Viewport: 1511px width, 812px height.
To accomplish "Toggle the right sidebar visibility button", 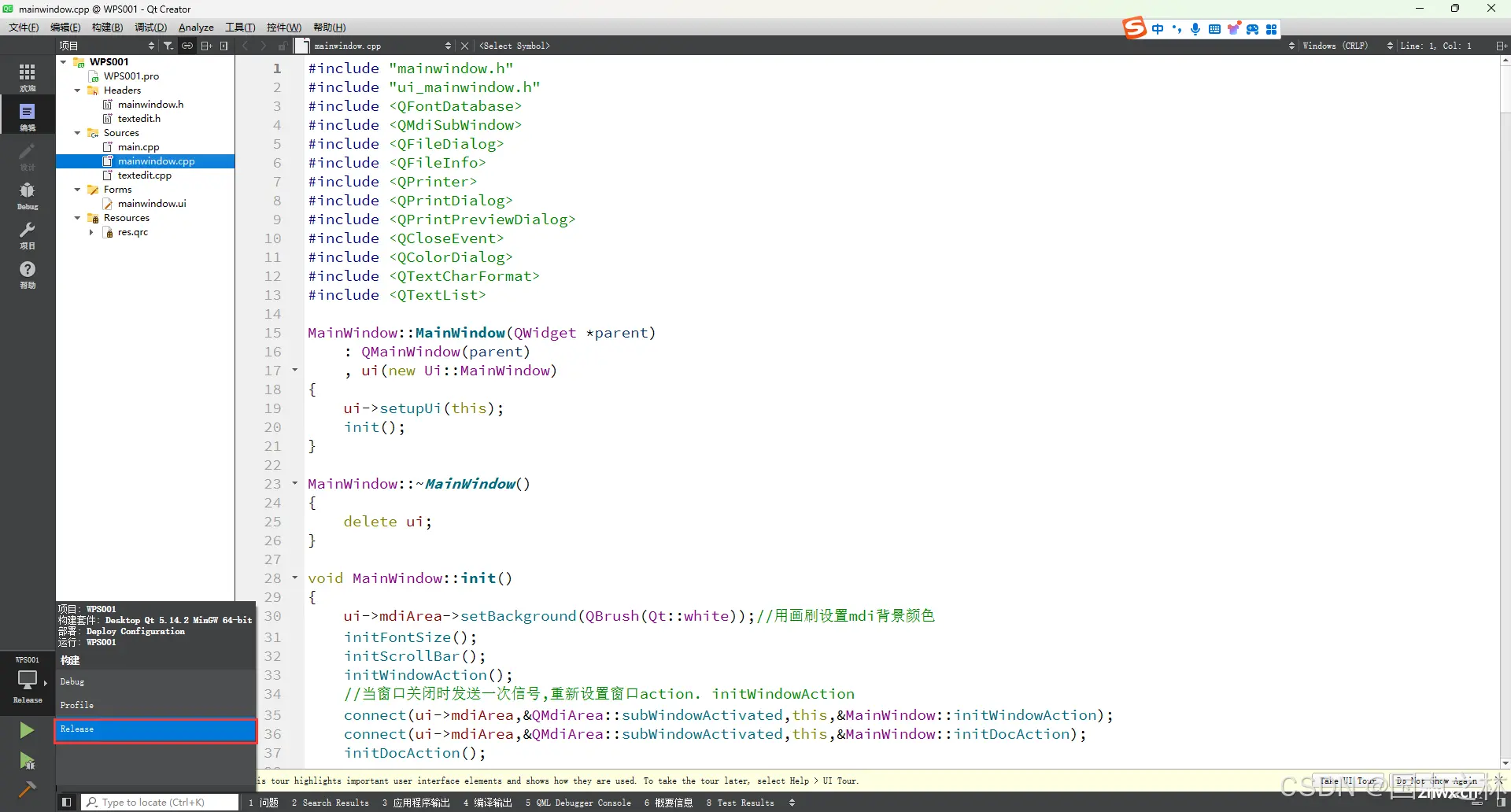I will [1501, 803].
